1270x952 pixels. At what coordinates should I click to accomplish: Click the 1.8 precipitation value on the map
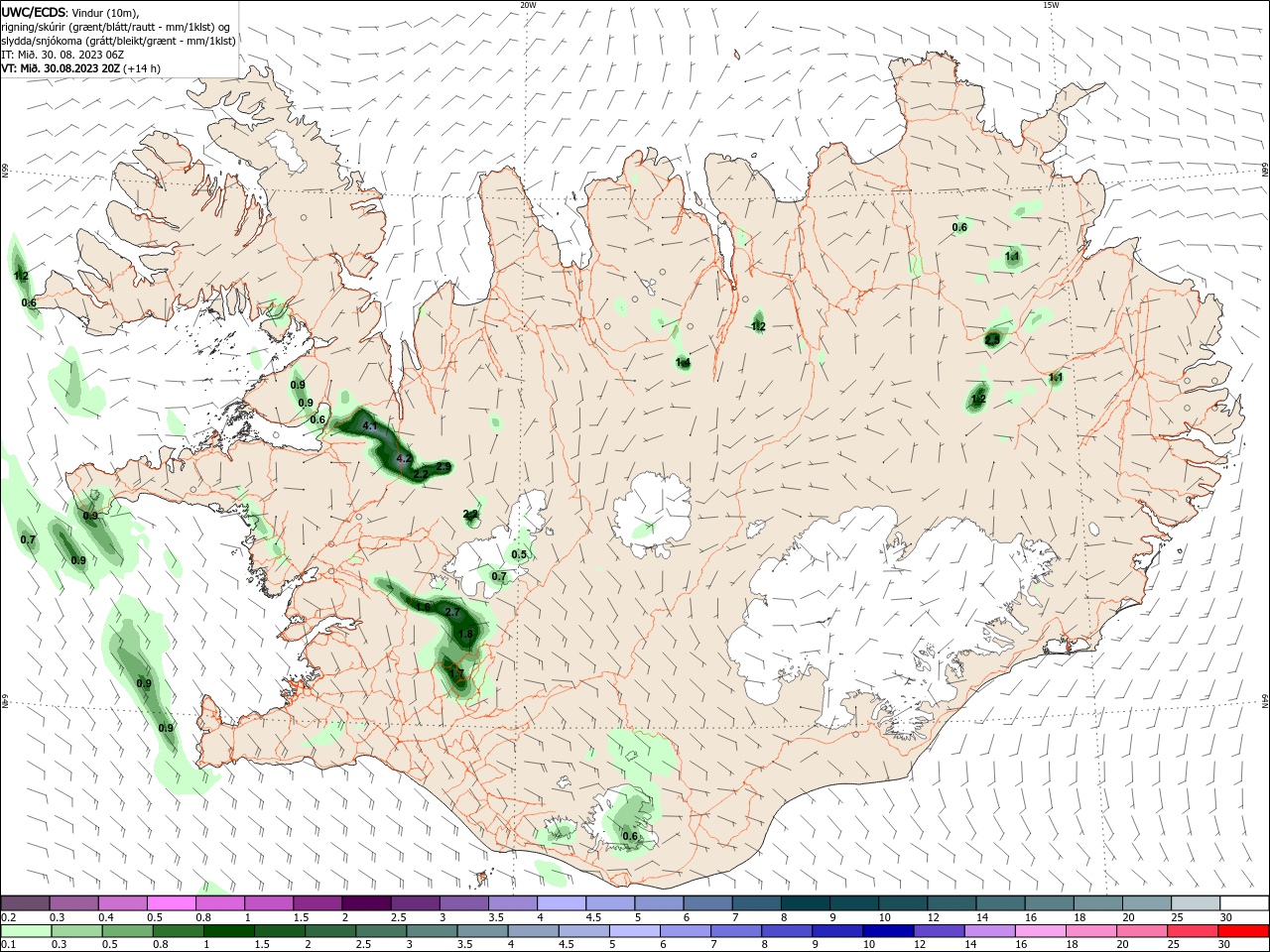(x=465, y=635)
